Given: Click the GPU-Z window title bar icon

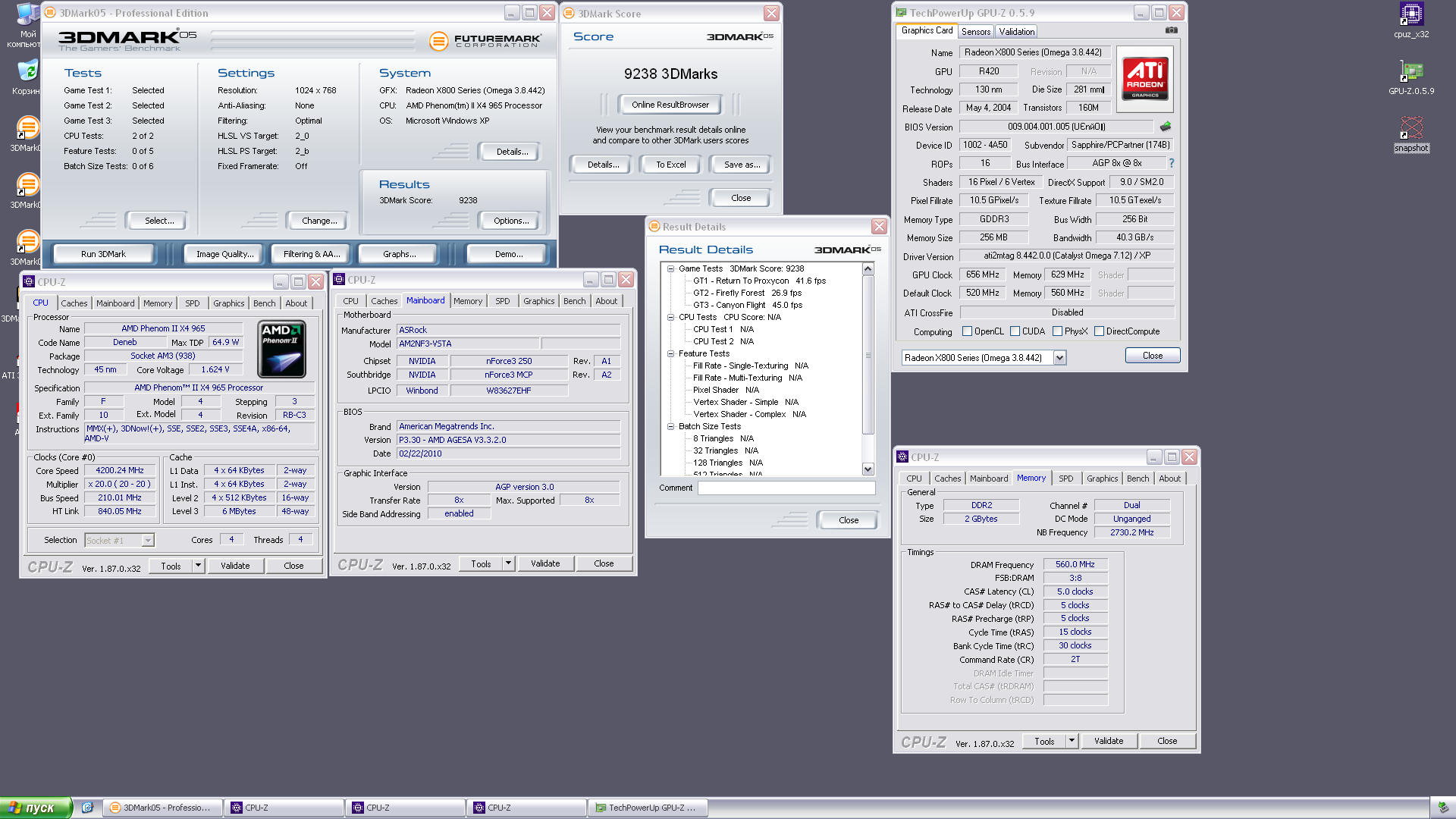Looking at the screenshot, I should (x=901, y=13).
